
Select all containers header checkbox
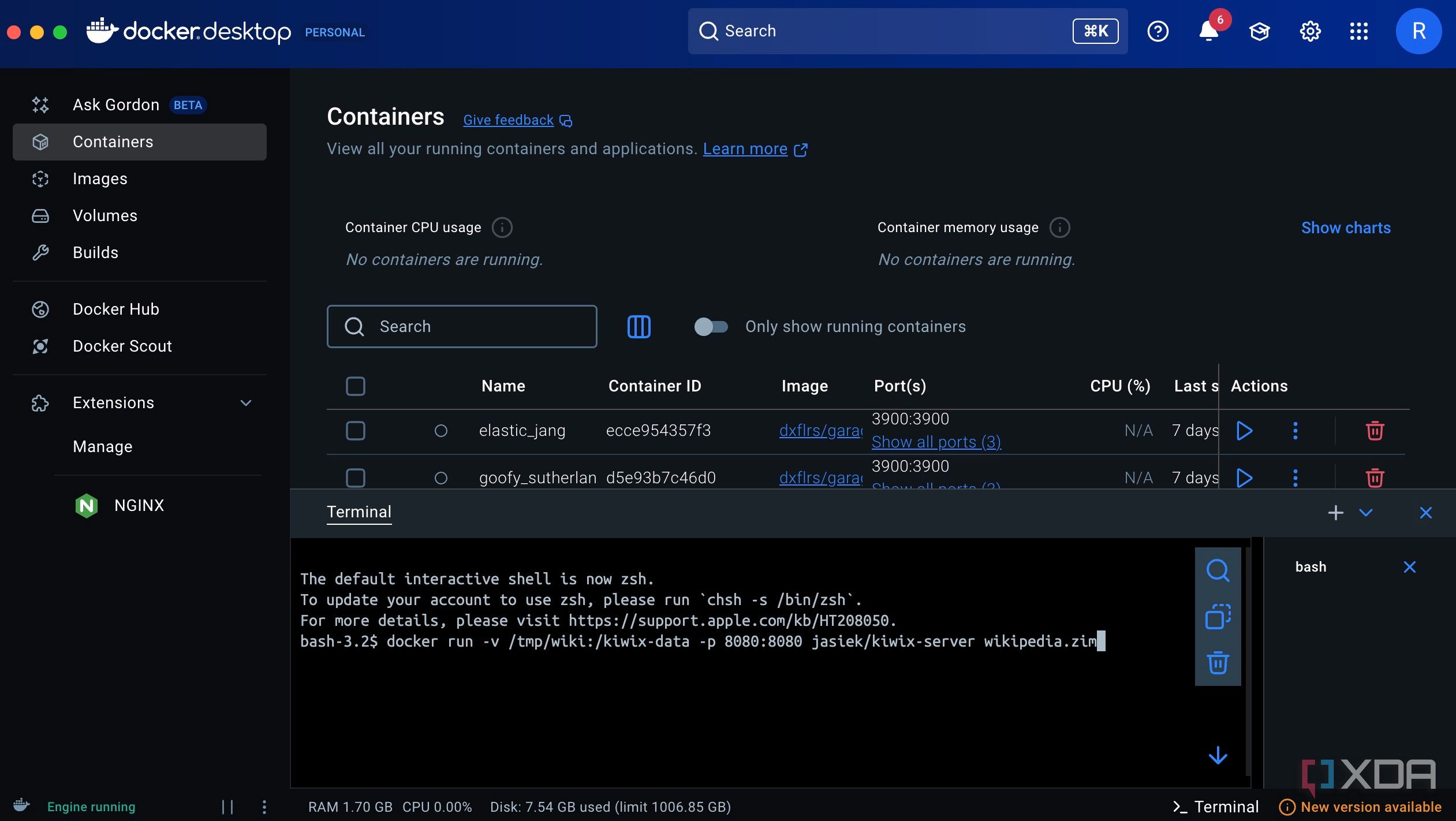coord(355,386)
